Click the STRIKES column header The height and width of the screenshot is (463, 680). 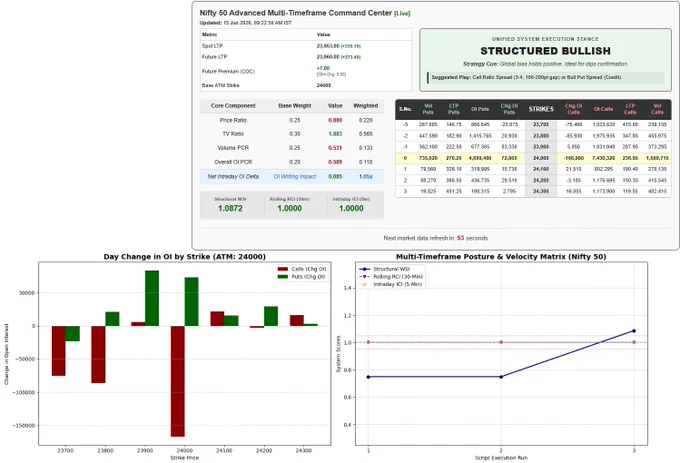[541, 109]
